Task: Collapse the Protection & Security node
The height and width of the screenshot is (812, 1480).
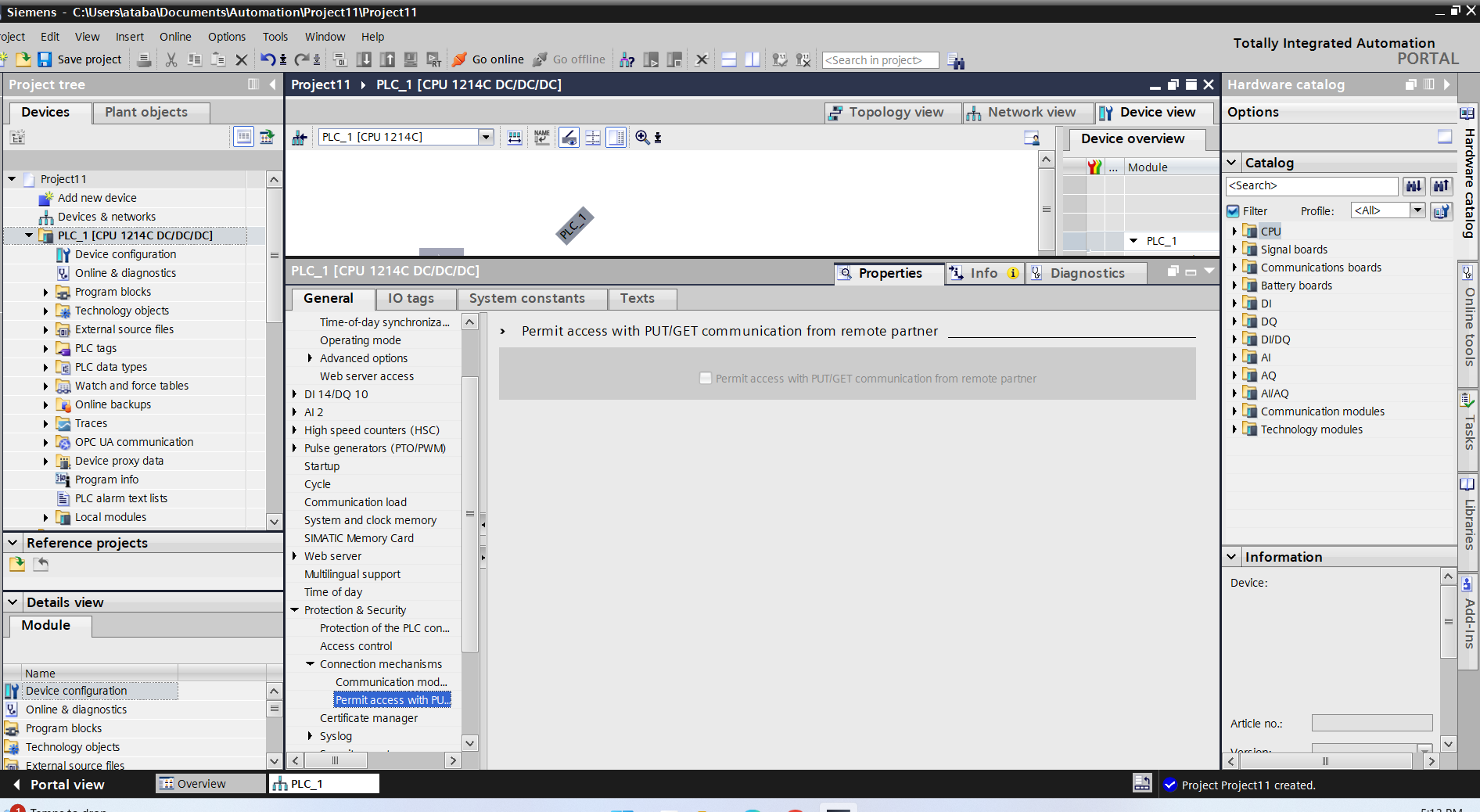Action: coord(294,610)
